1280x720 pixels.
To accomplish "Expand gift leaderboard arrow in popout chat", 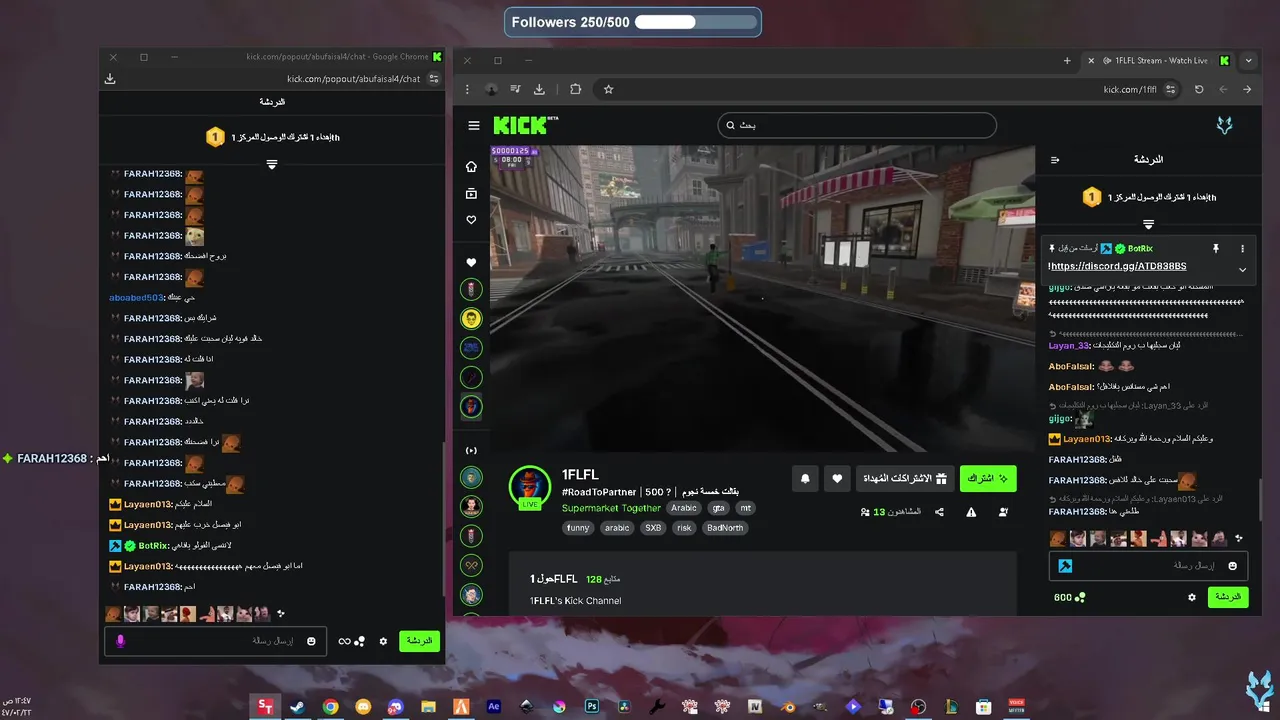I will [271, 164].
